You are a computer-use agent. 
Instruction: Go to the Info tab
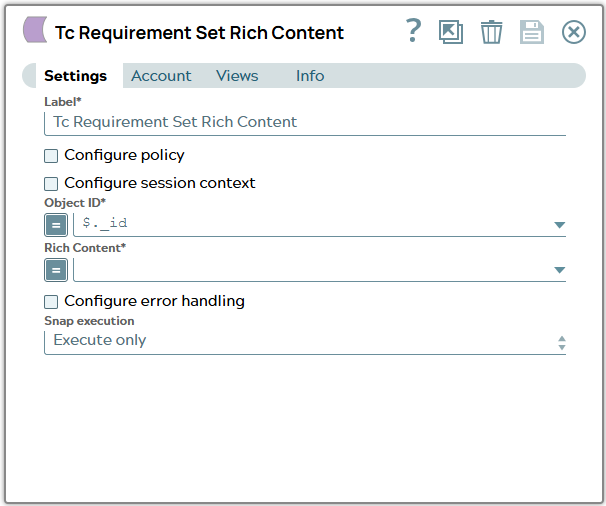click(310, 76)
